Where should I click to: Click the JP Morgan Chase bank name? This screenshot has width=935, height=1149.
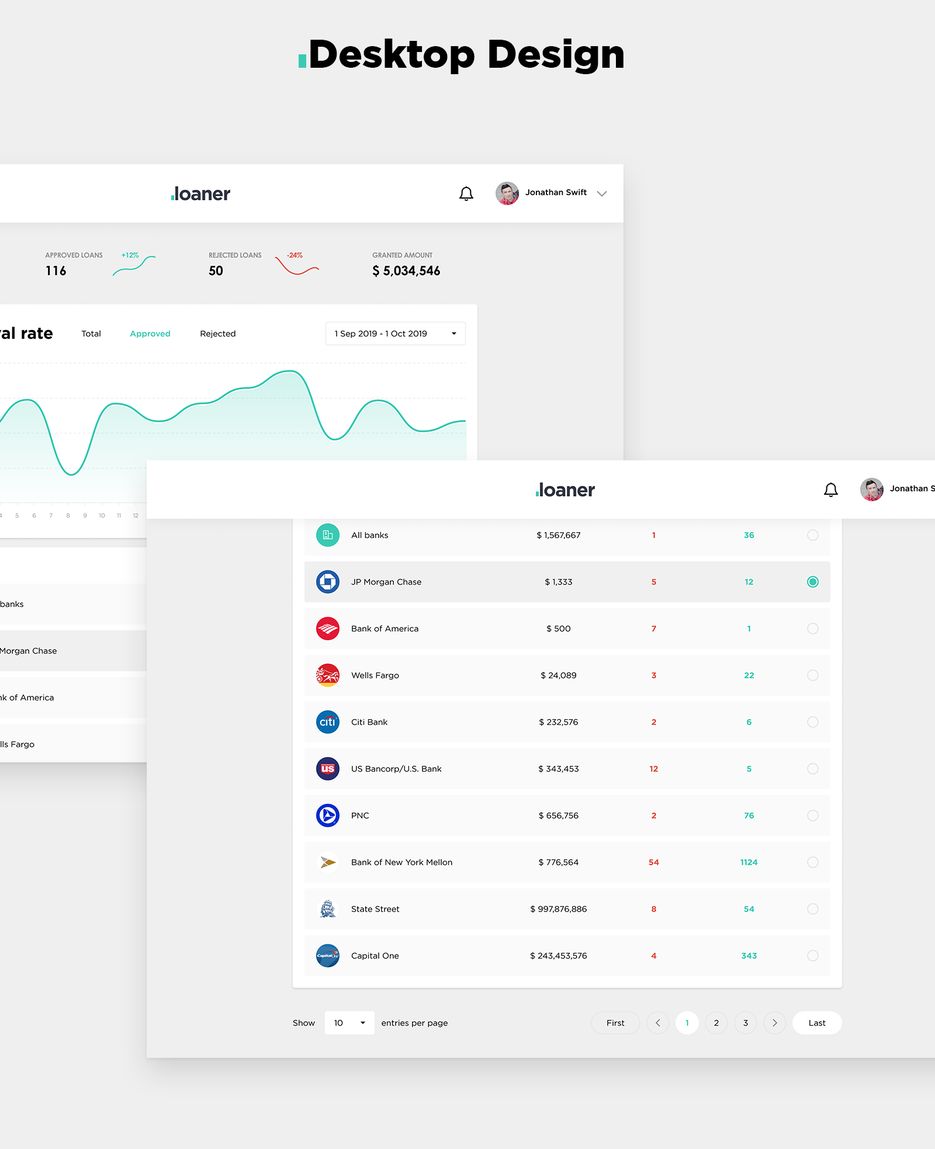(x=386, y=582)
